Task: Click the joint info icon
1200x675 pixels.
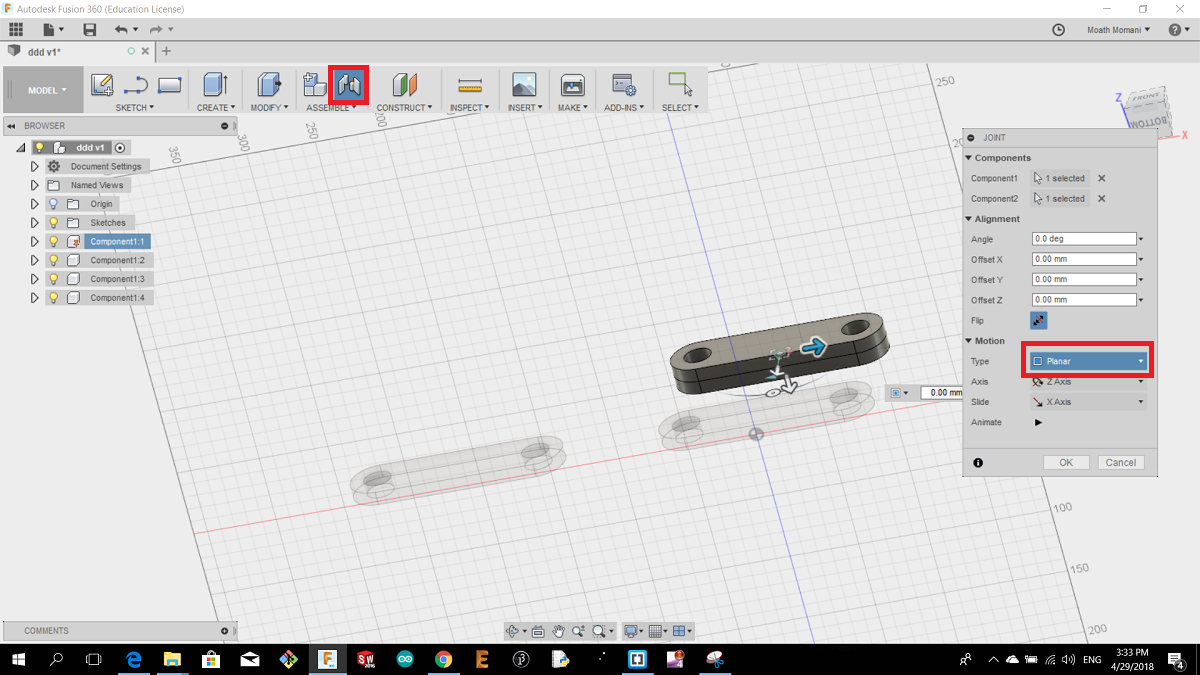Action: point(977,462)
